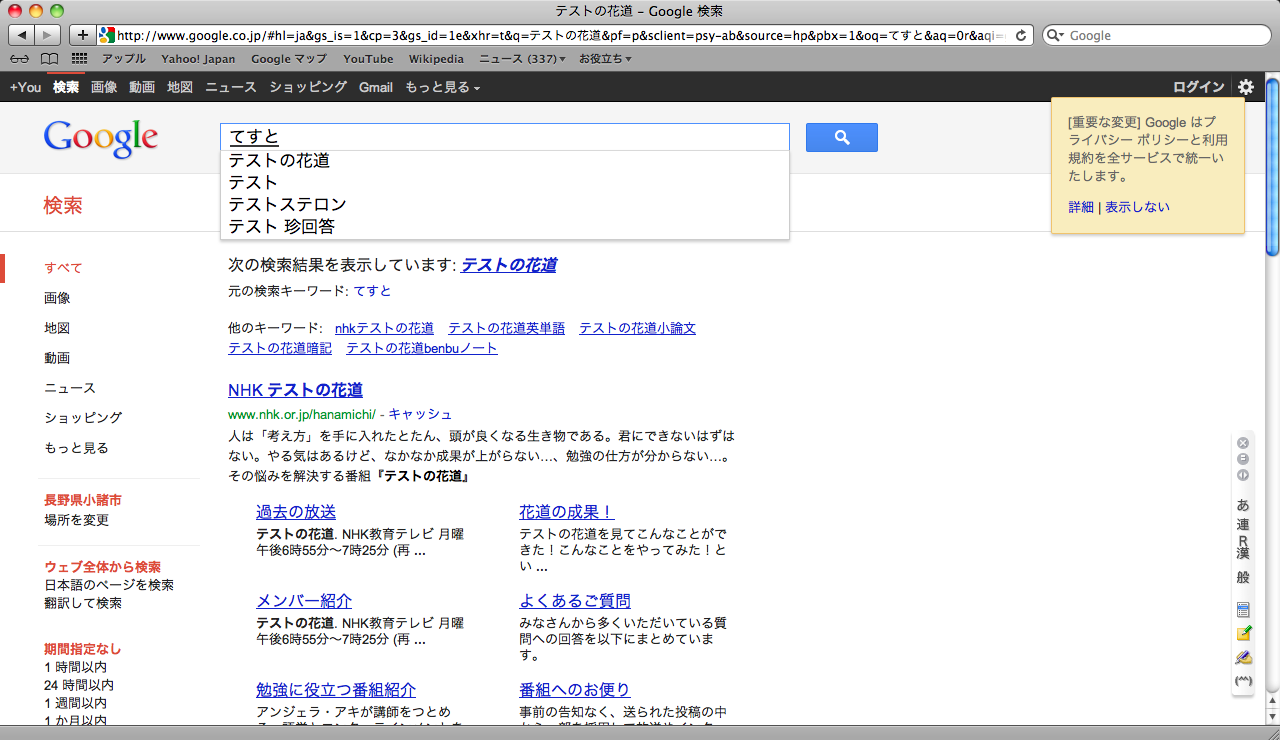Viewport: 1280px width, 740px height.
Task: Click ログイン to sign in
Action: [1198, 87]
